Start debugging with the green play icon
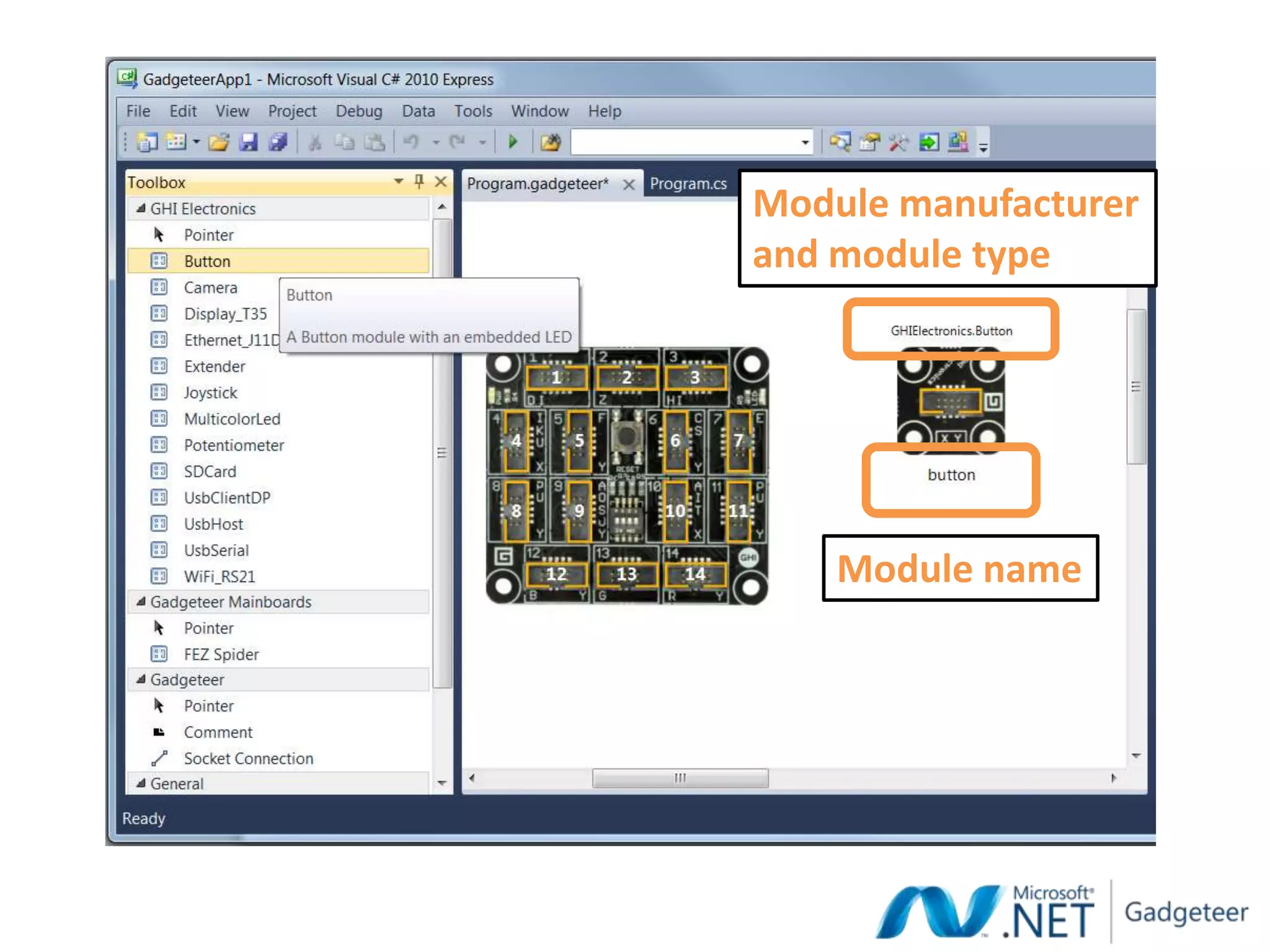This screenshot has height=952, width=1270. (x=513, y=143)
